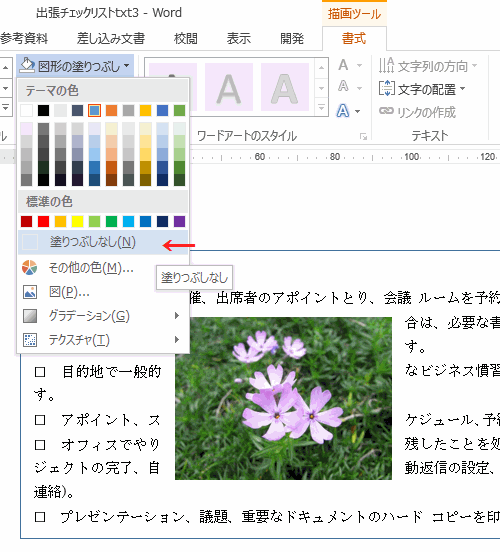Open ワードアートのスタイル dialog launcher
This screenshot has height=552, width=500.
(363, 137)
